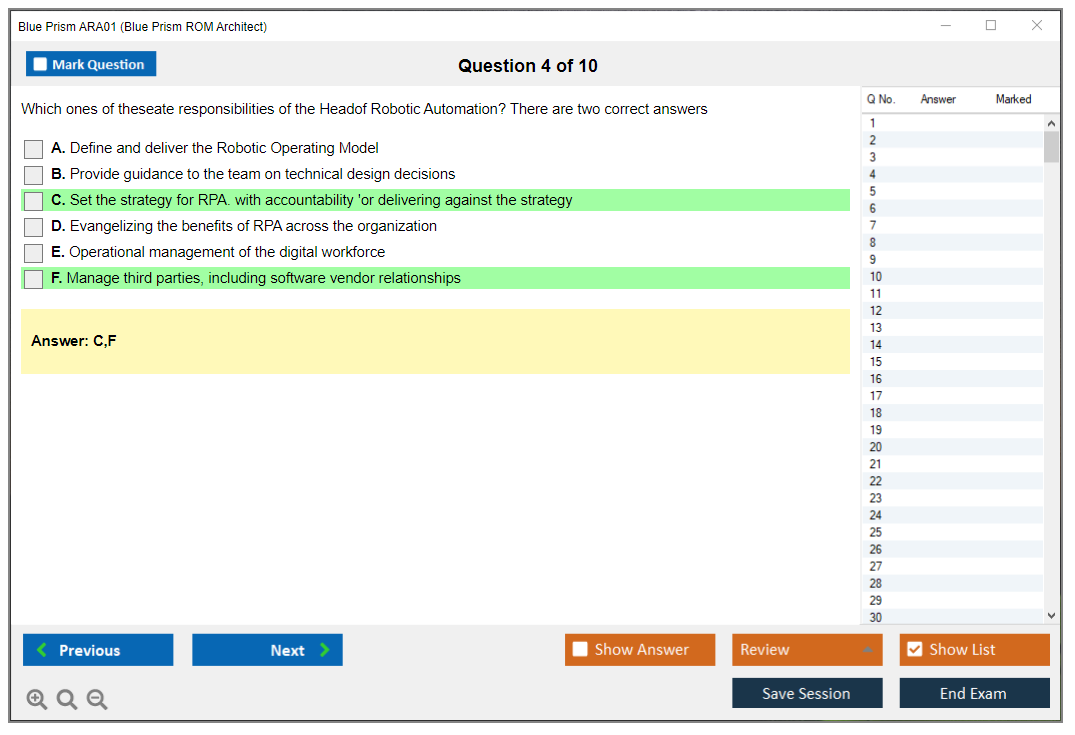Jump to question 4 row in list
This screenshot has width=1075, height=735.
pyautogui.click(x=950, y=175)
